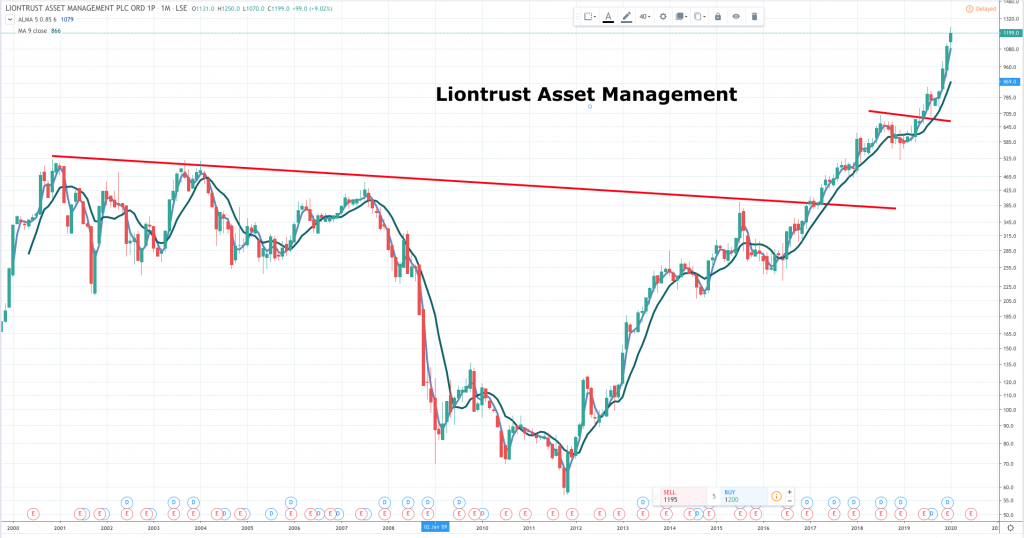This screenshot has height=538, width=1024.
Task: Decrease quantity with the minus button
Action: point(790,501)
